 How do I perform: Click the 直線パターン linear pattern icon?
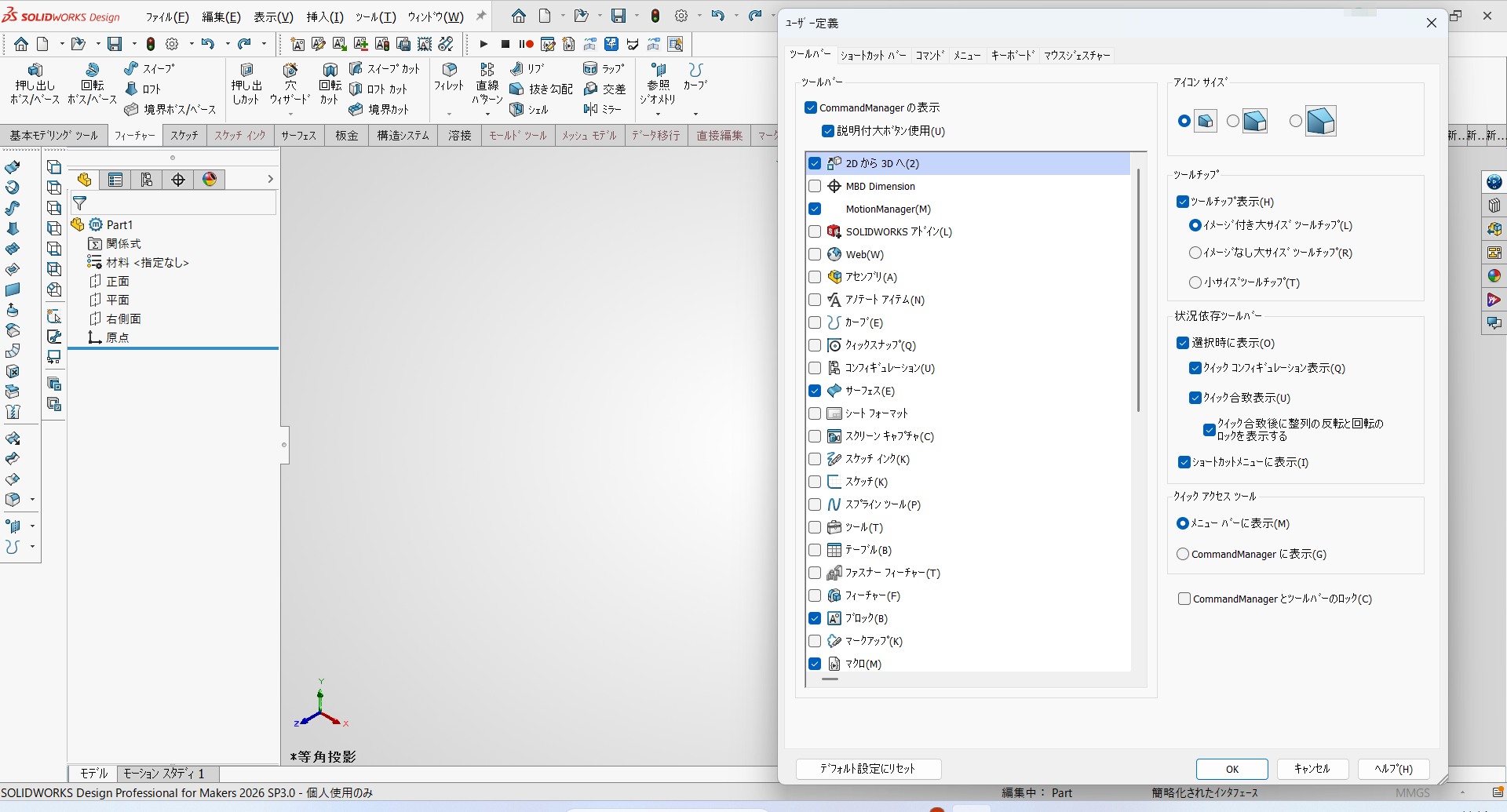pos(487,70)
